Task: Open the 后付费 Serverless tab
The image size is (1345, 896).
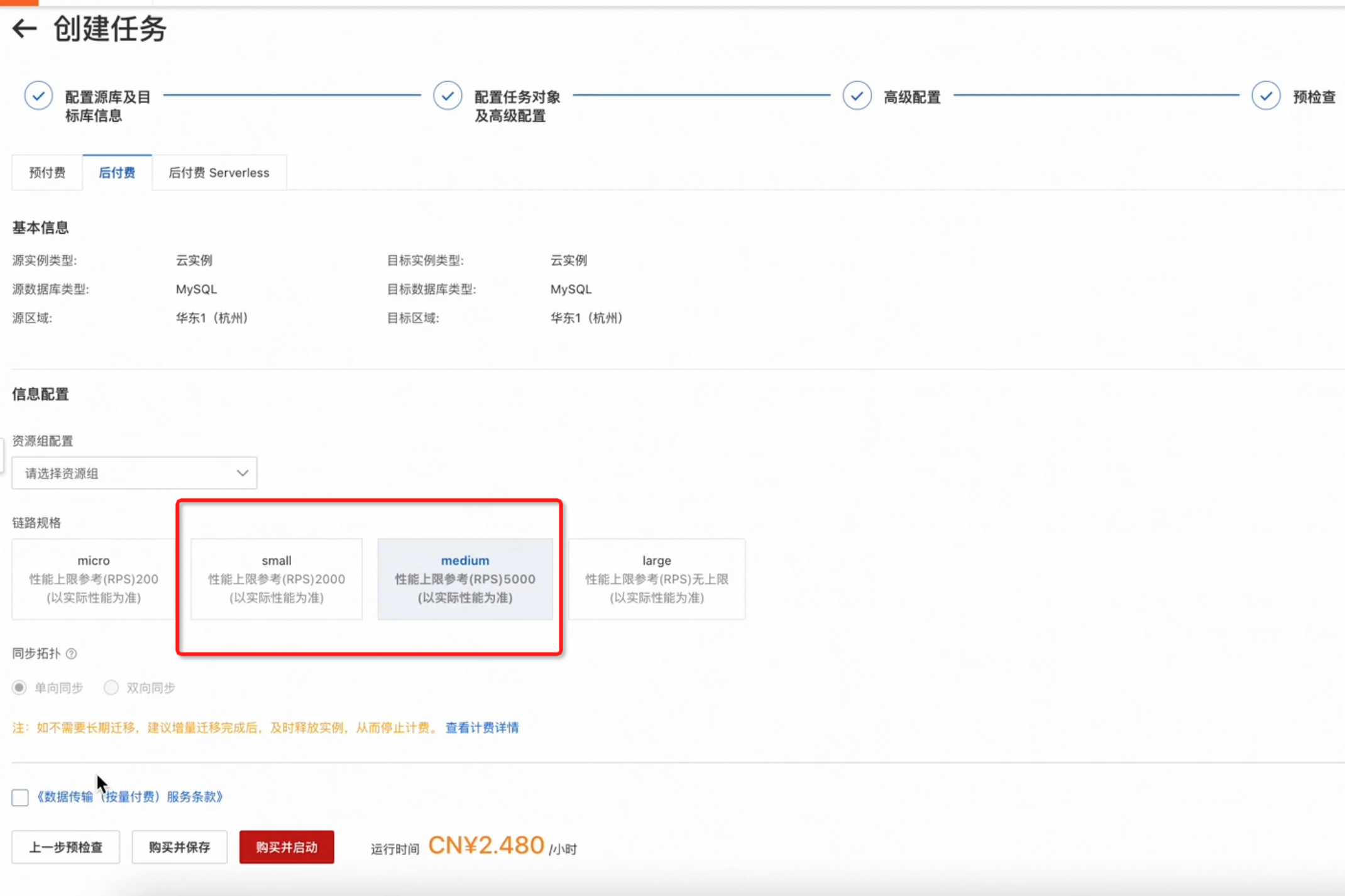Action: pyautogui.click(x=219, y=172)
